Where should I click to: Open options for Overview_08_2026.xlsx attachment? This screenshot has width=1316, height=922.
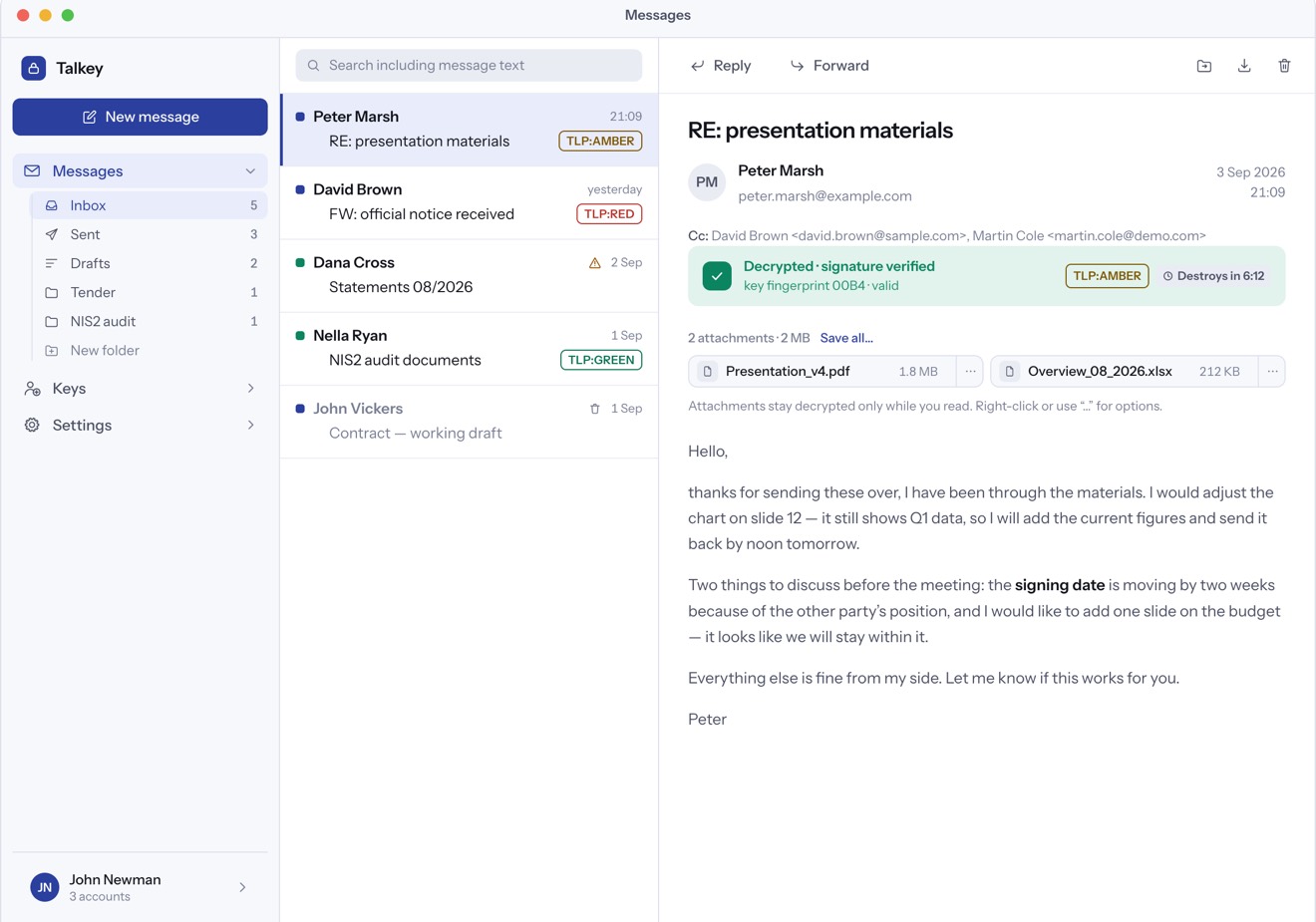tap(1272, 372)
